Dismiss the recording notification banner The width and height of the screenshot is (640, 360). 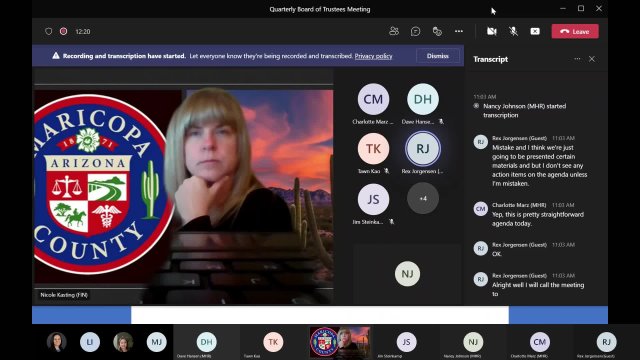[438, 56]
